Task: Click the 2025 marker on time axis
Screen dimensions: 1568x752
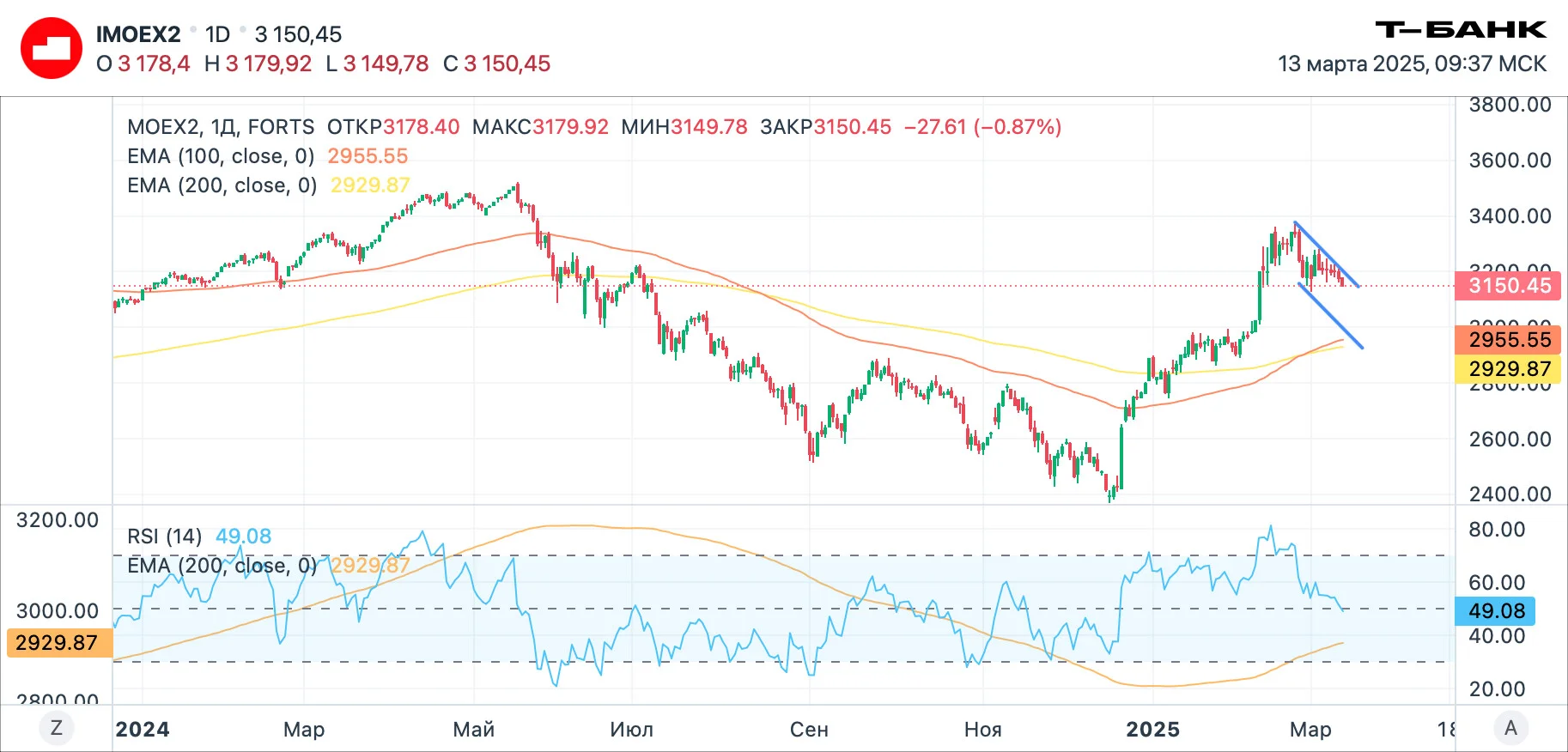Action: [x=1152, y=730]
